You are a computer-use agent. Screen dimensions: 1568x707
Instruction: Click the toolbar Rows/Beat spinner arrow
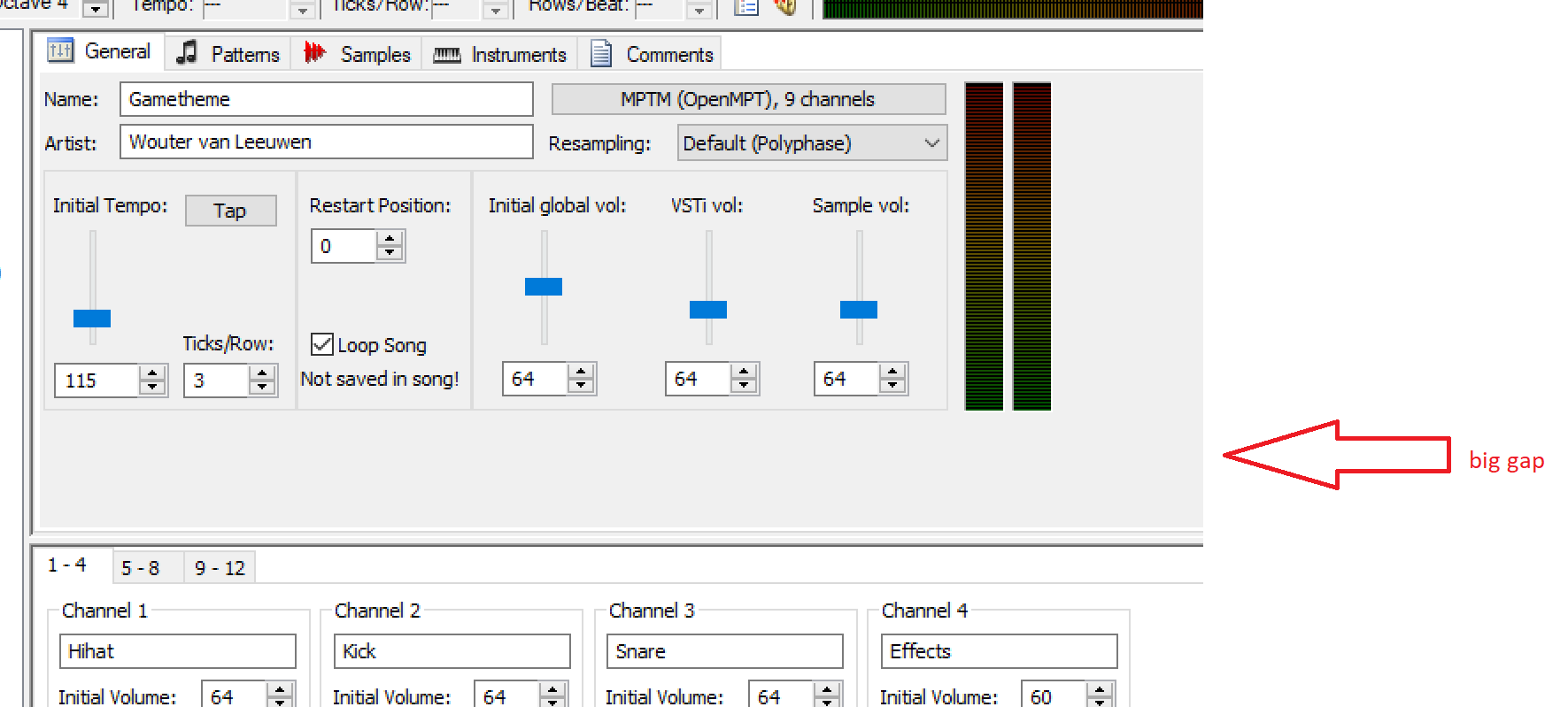pyautogui.click(x=699, y=9)
